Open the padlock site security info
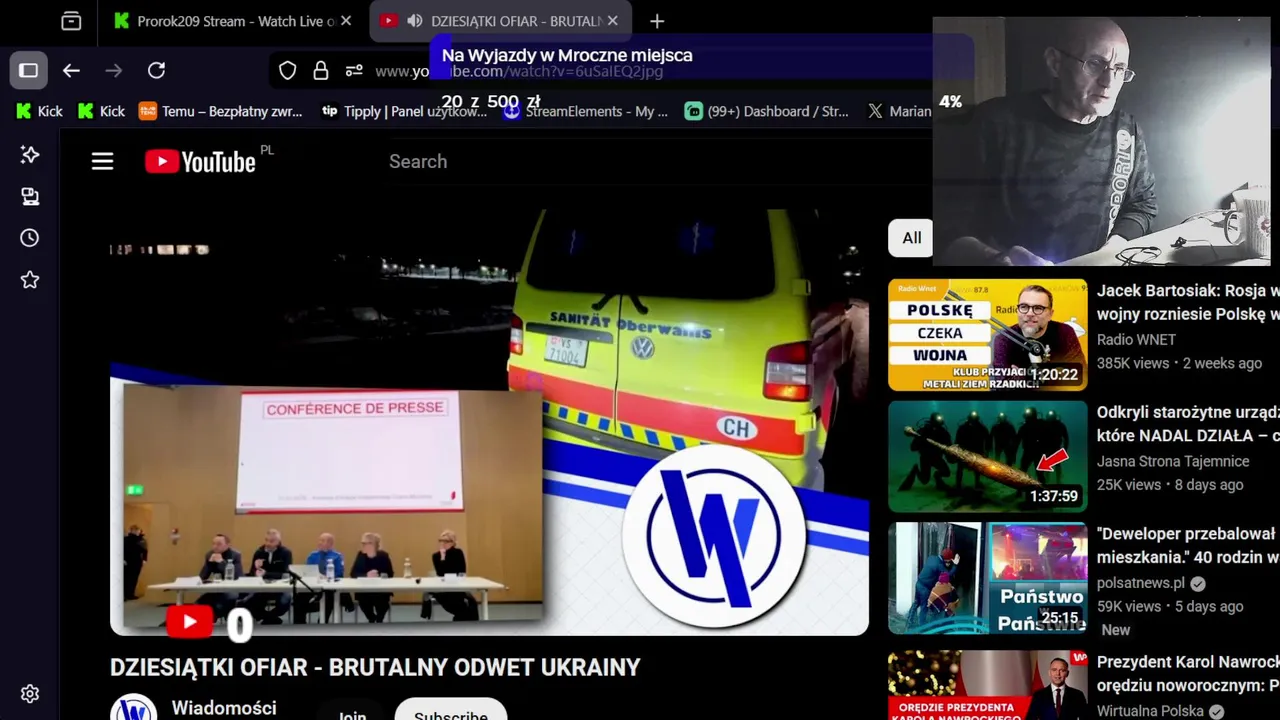This screenshot has height=720, width=1280. [x=321, y=71]
